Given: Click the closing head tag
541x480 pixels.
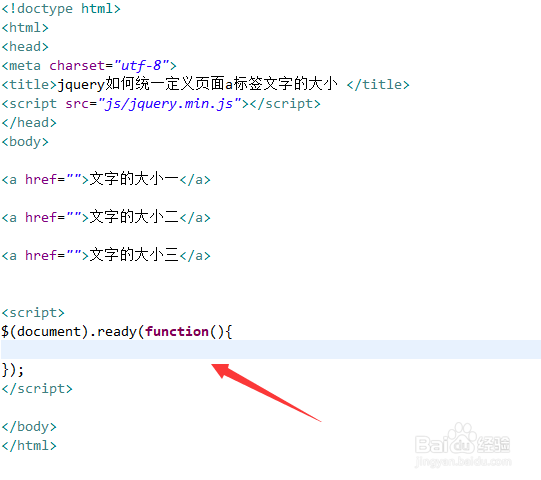Looking at the screenshot, I should coord(29,123).
